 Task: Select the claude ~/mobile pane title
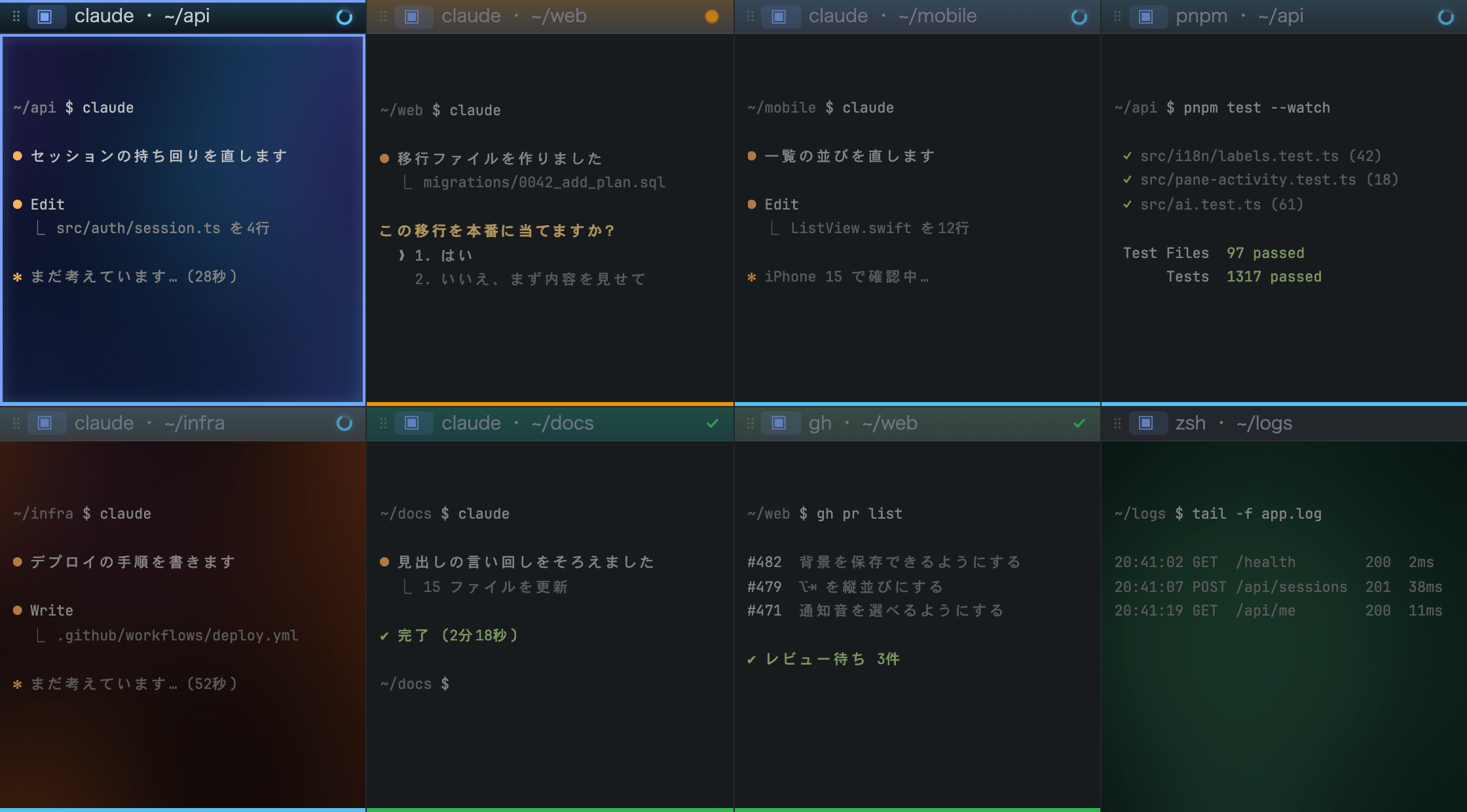(x=893, y=16)
